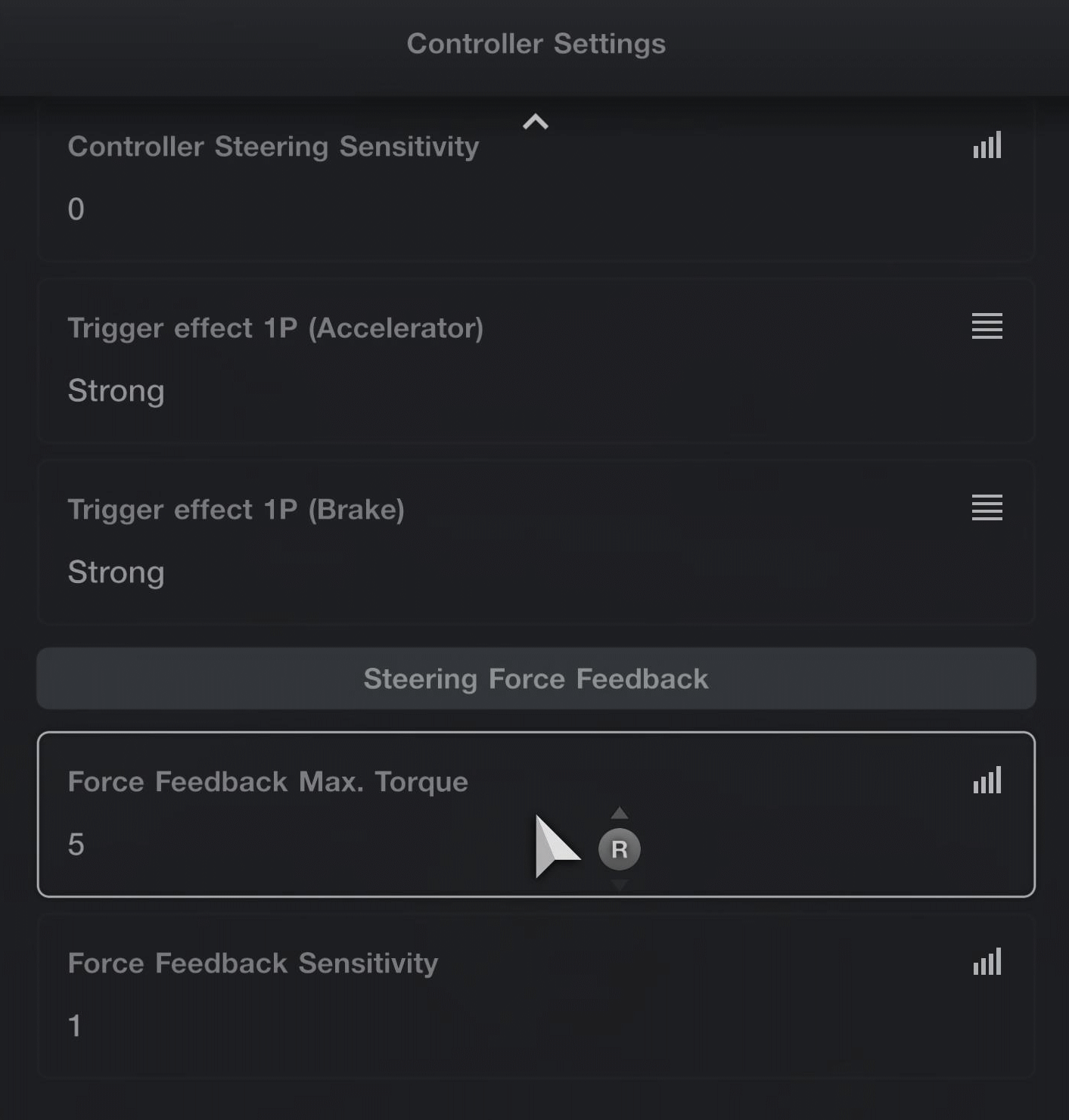
Task: Click Controller Steering Sensitivity level bars icon
Action: tap(987, 144)
